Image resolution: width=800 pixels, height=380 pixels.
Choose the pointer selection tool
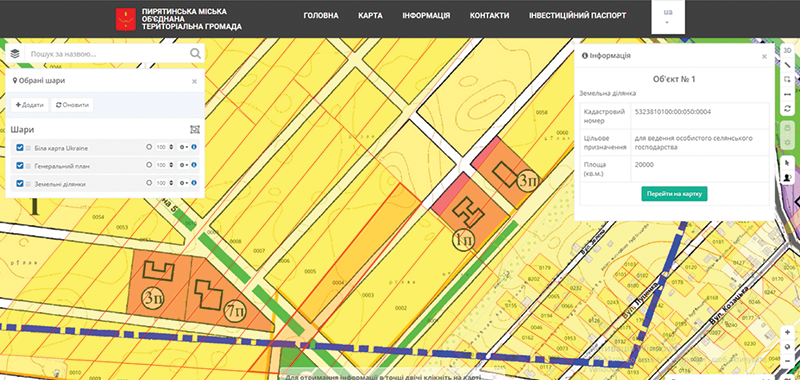tap(787, 162)
